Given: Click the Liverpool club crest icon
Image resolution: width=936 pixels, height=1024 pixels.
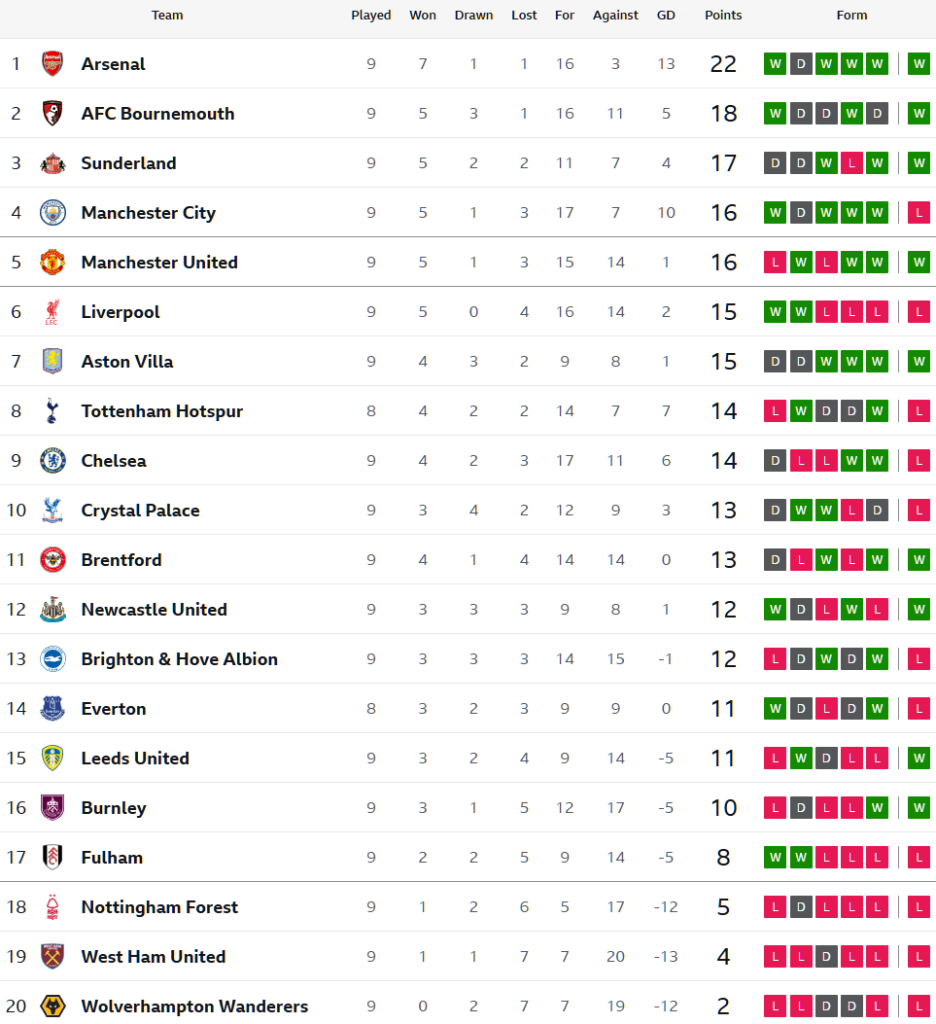Looking at the screenshot, I should point(52,312).
